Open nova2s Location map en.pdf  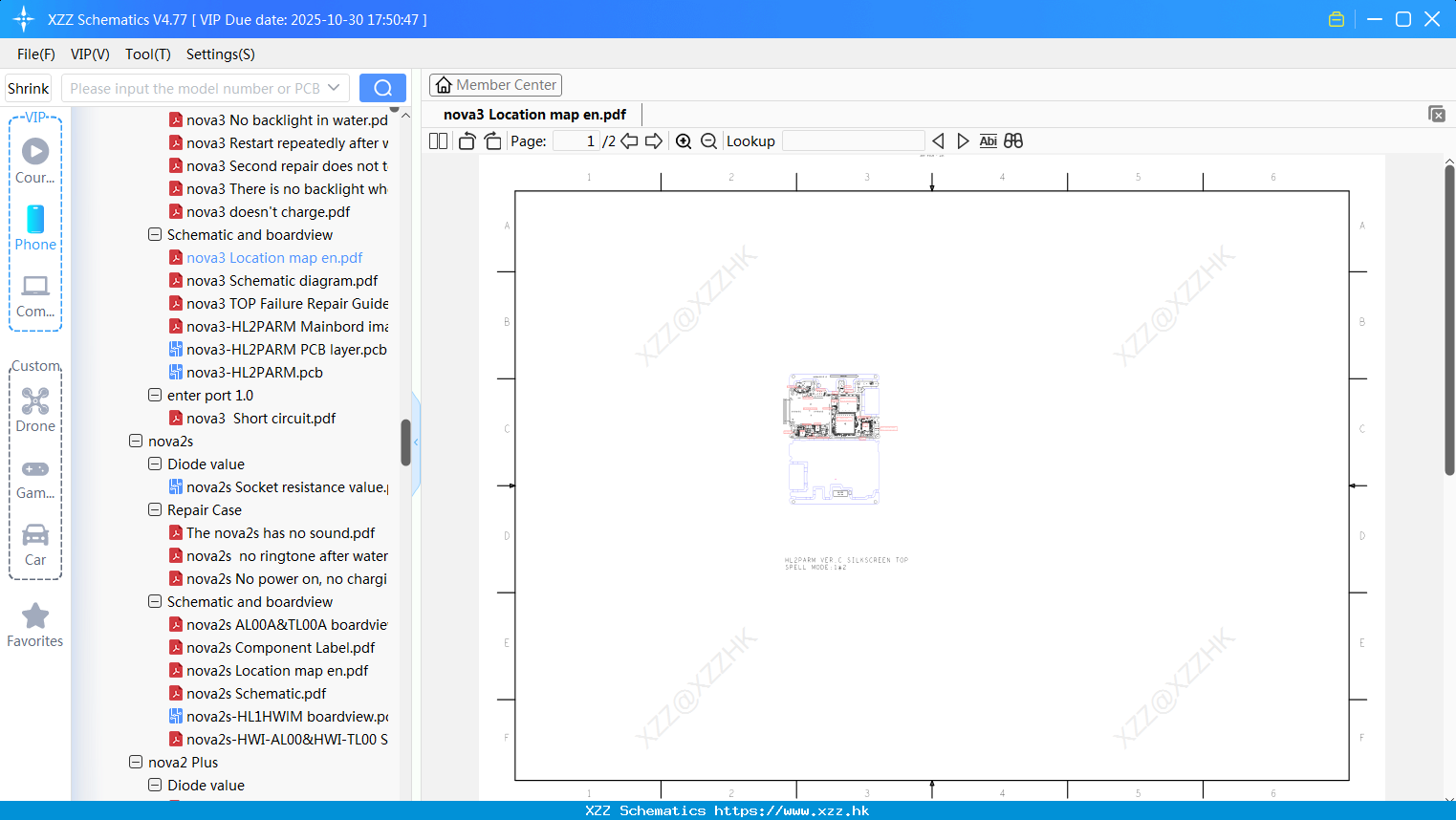[x=277, y=670]
